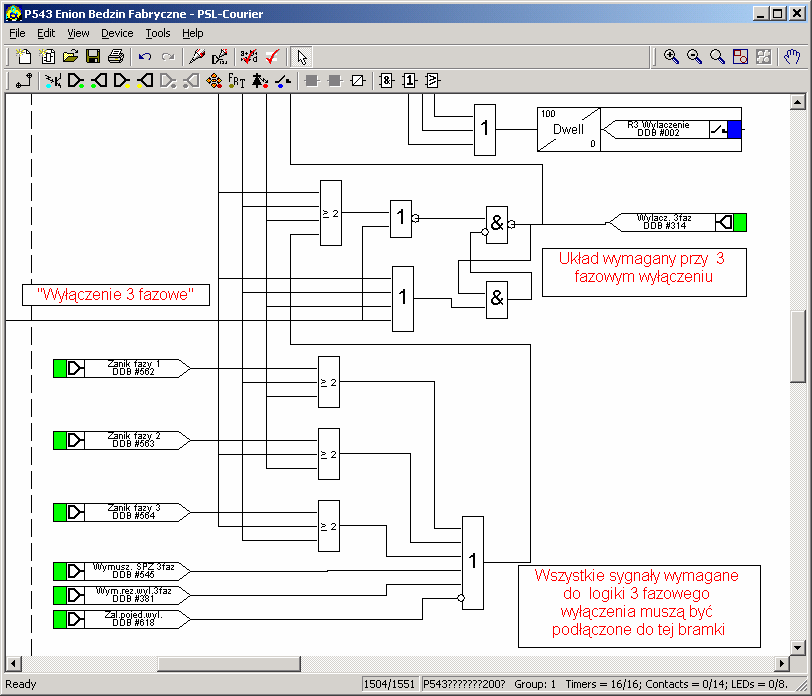Add an output signal with yellow dot
The height and width of the screenshot is (696, 812).
pyautogui.click(x=145, y=81)
